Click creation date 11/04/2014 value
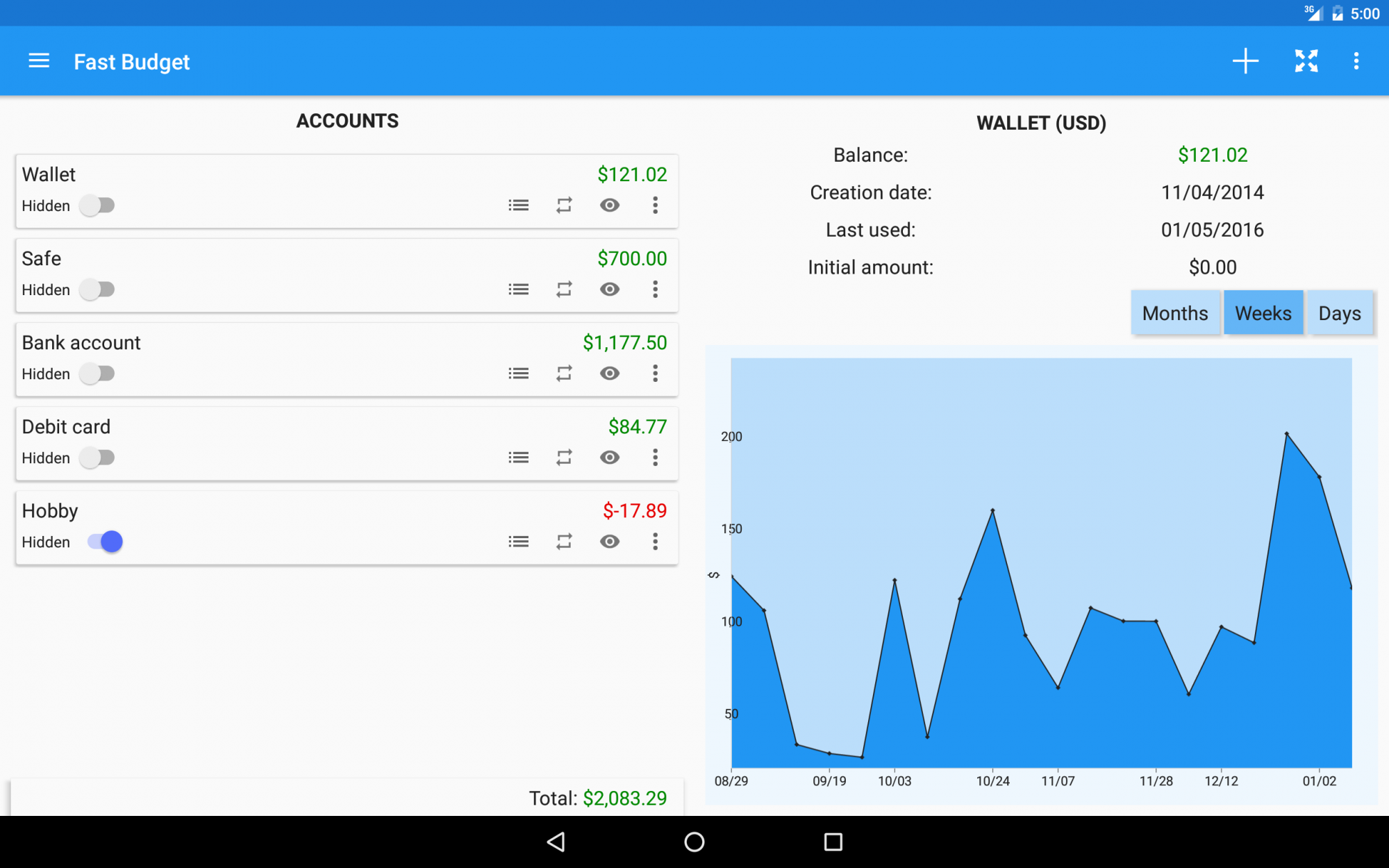 (x=1213, y=192)
